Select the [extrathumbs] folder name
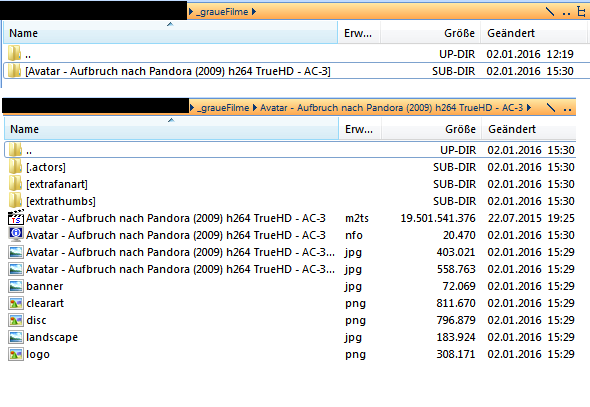This screenshot has width=590, height=407. pos(61,201)
